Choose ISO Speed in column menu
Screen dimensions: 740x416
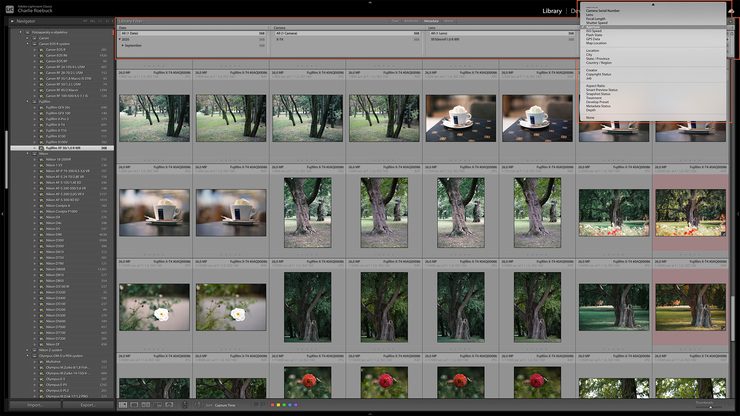(594, 31)
